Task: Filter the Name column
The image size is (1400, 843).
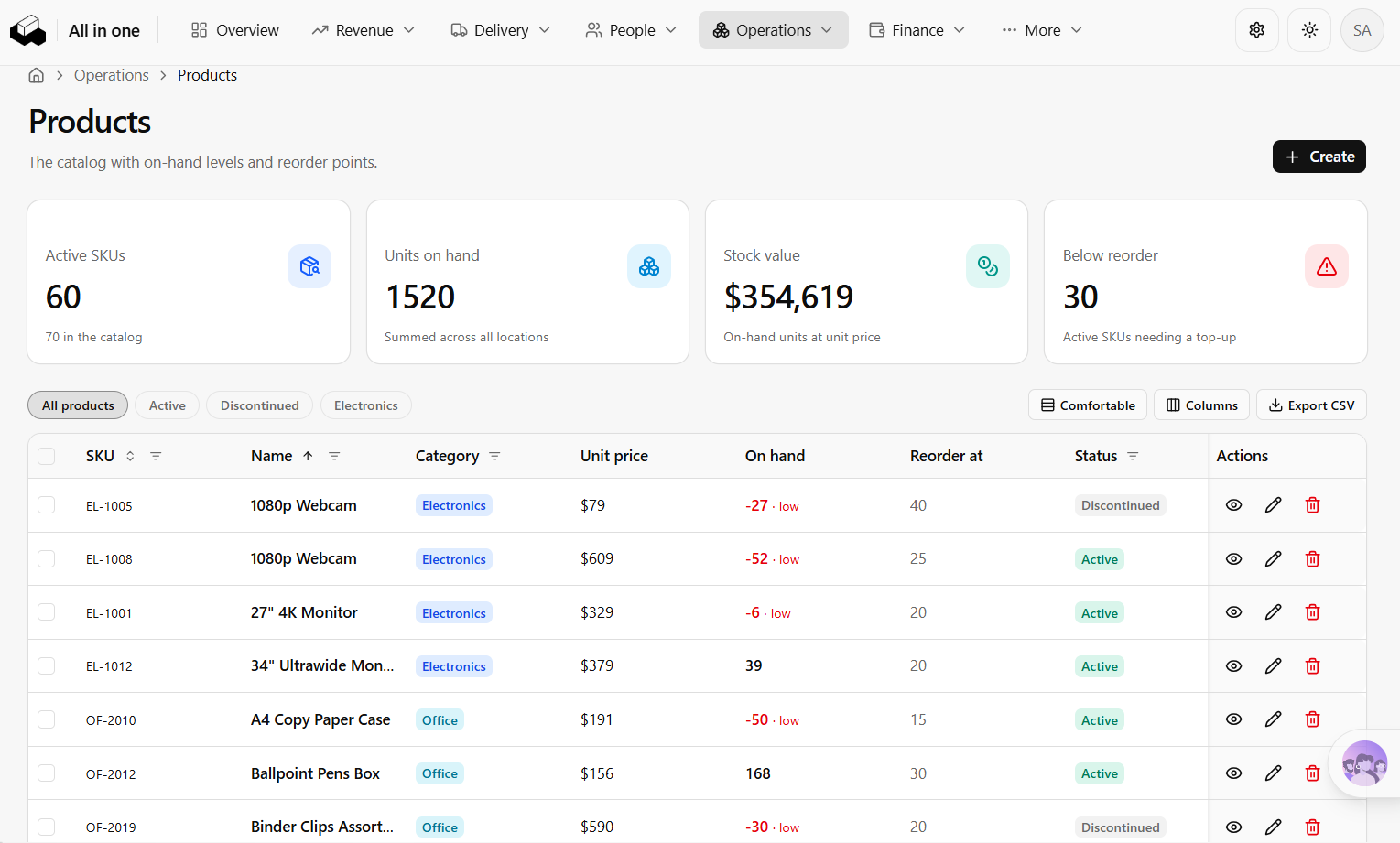Action: (334, 456)
